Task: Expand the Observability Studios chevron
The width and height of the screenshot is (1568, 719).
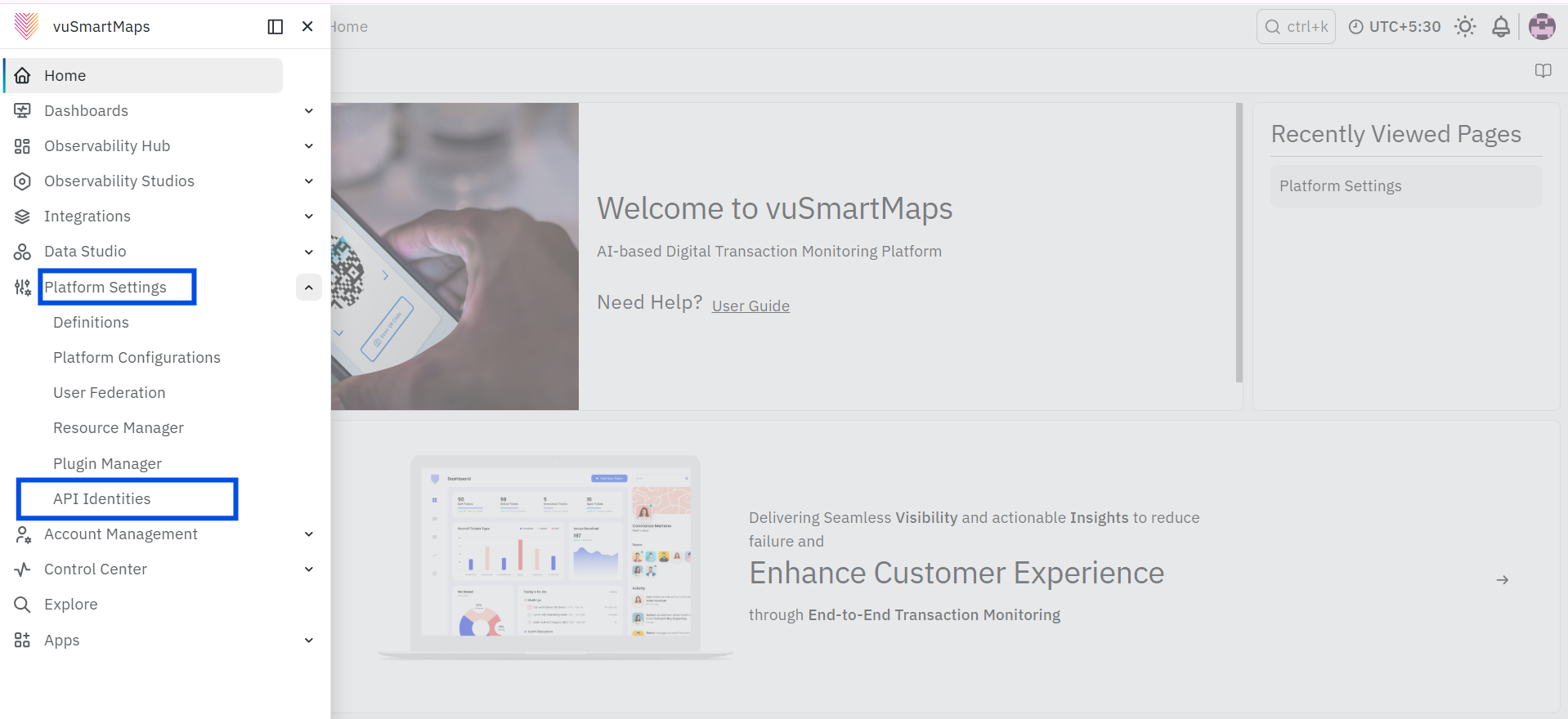Action: point(309,181)
